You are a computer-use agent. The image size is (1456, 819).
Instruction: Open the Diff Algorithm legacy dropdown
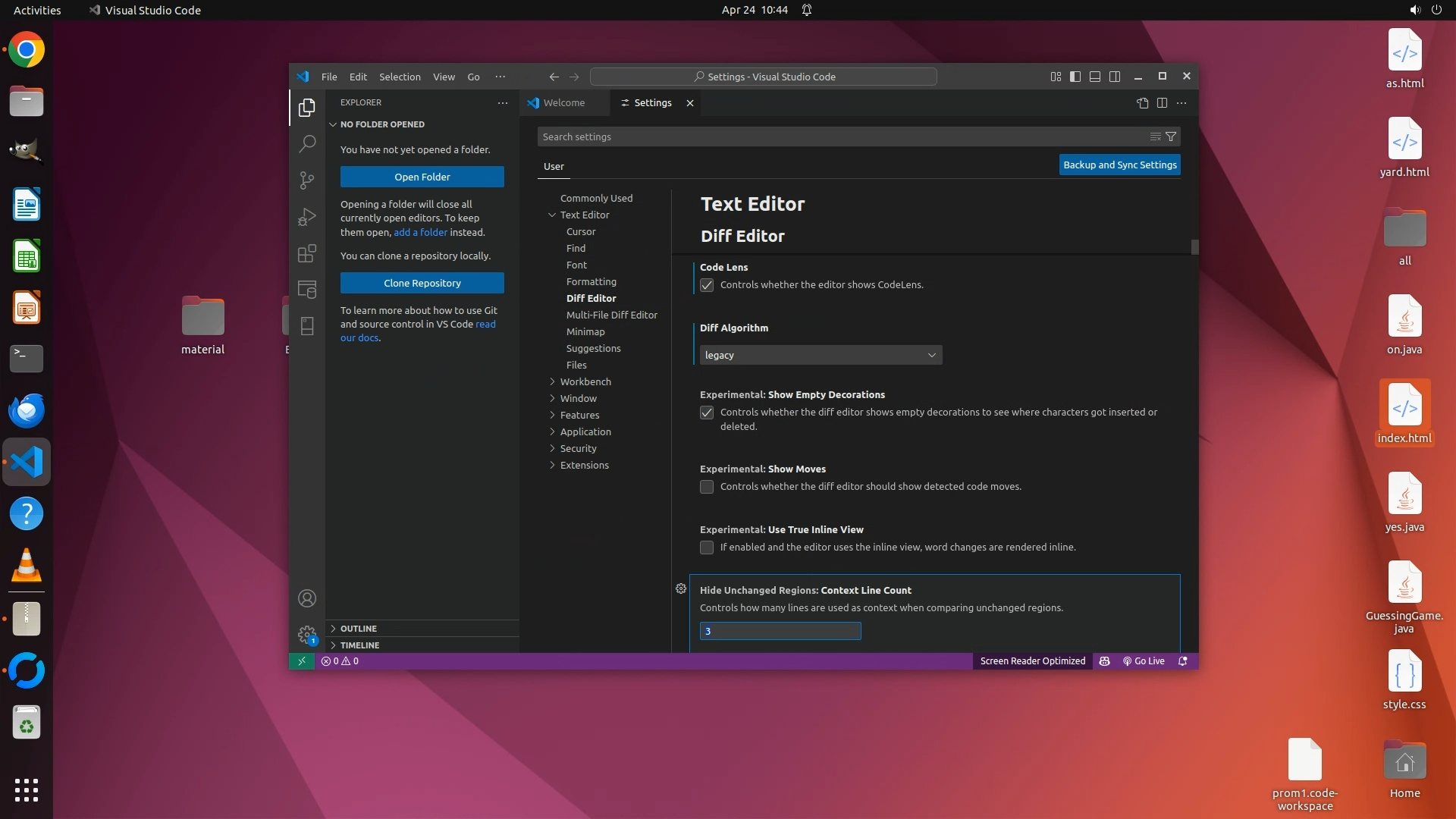pos(821,355)
